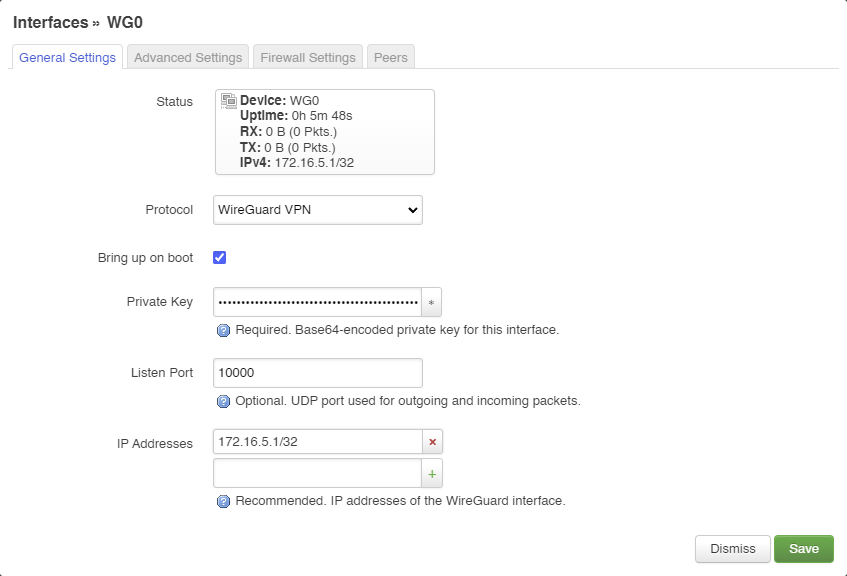Remove the 172.16.5.1/32 address entry
The image size is (847, 576).
tap(432, 442)
